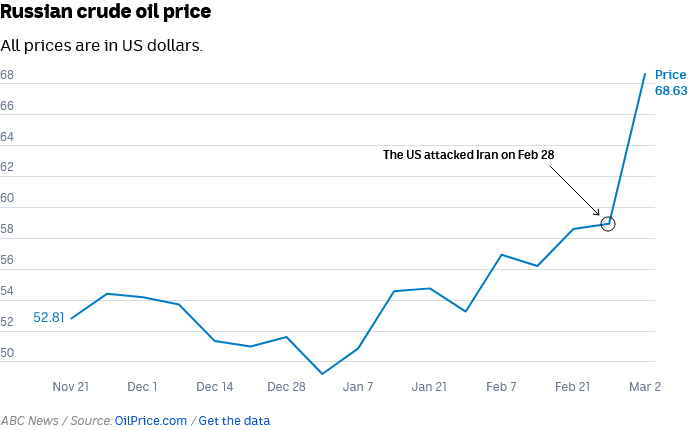Select the Dec 28 x-axis date label
This screenshot has width=688, height=430.
point(286,386)
